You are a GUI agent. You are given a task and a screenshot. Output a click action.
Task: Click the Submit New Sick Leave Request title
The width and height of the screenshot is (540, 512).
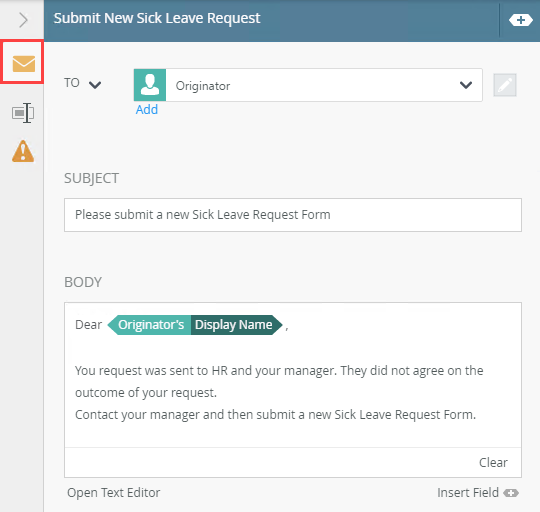click(157, 18)
